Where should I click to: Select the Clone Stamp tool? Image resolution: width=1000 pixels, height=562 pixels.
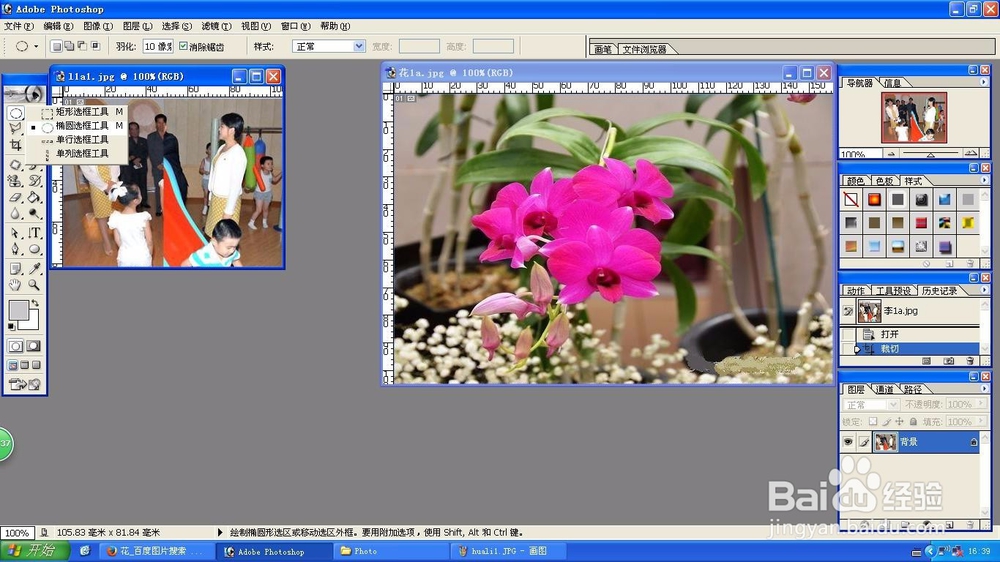pos(16,181)
